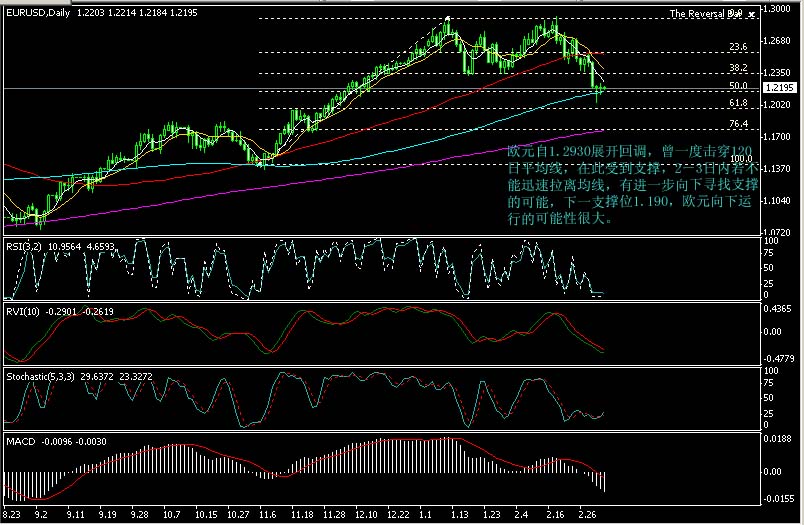Click the 23.6 Fibonacci level label
The width and height of the screenshot is (804, 525).
click(738, 47)
